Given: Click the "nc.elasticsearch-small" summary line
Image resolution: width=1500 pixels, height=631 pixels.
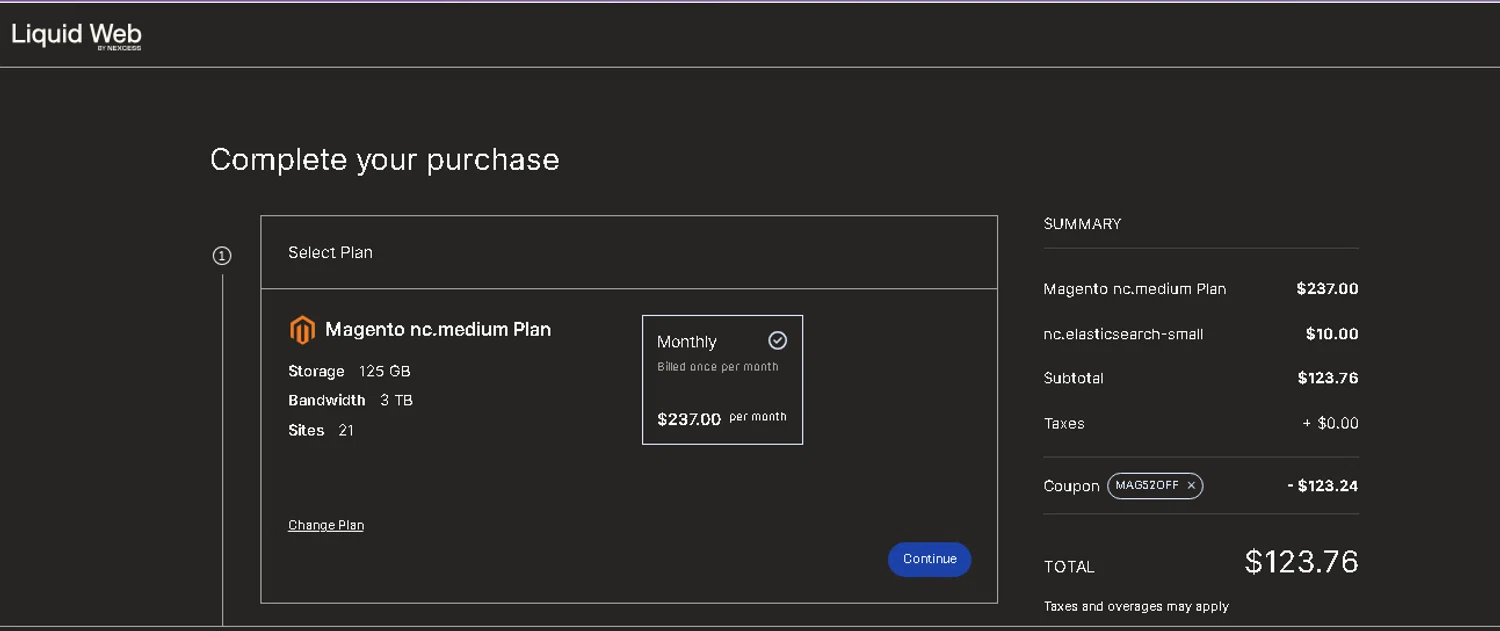Looking at the screenshot, I should (x=1123, y=334).
